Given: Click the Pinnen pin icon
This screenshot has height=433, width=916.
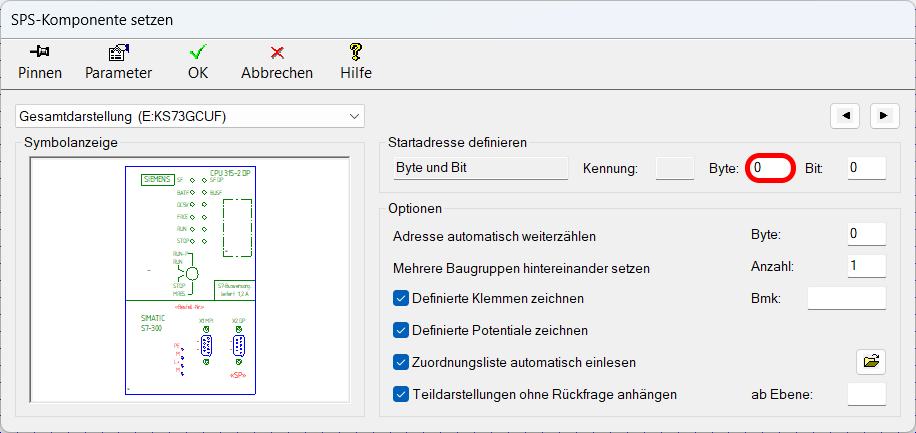Looking at the screenshot, I should 40,52.
